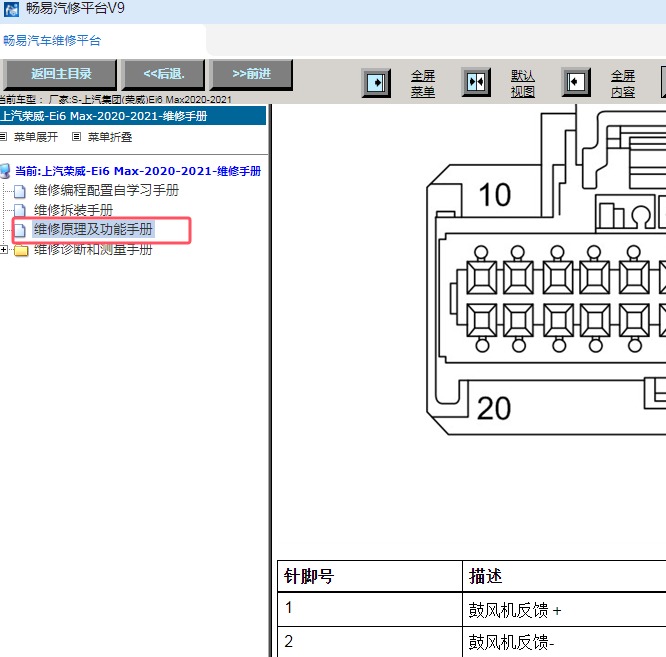
Task: Click the 畅易汽修平台V9 app icon in title bar
Action: 11,9
